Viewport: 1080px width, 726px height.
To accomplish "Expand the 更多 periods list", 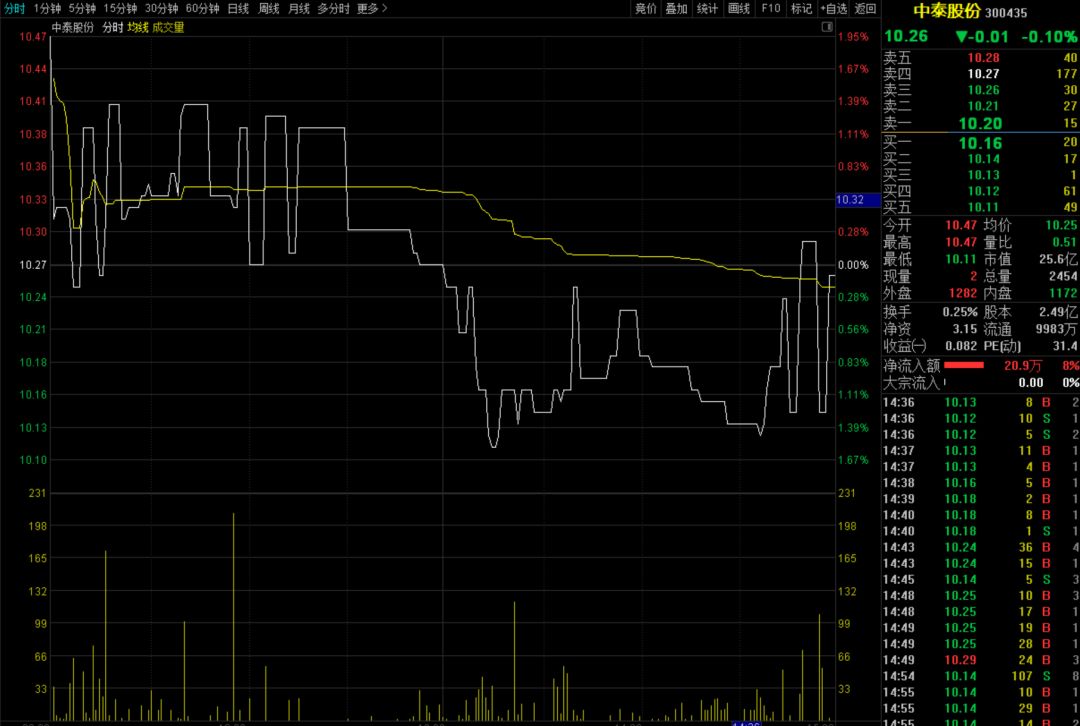I will pyautogui.click(x=372, y=8).
